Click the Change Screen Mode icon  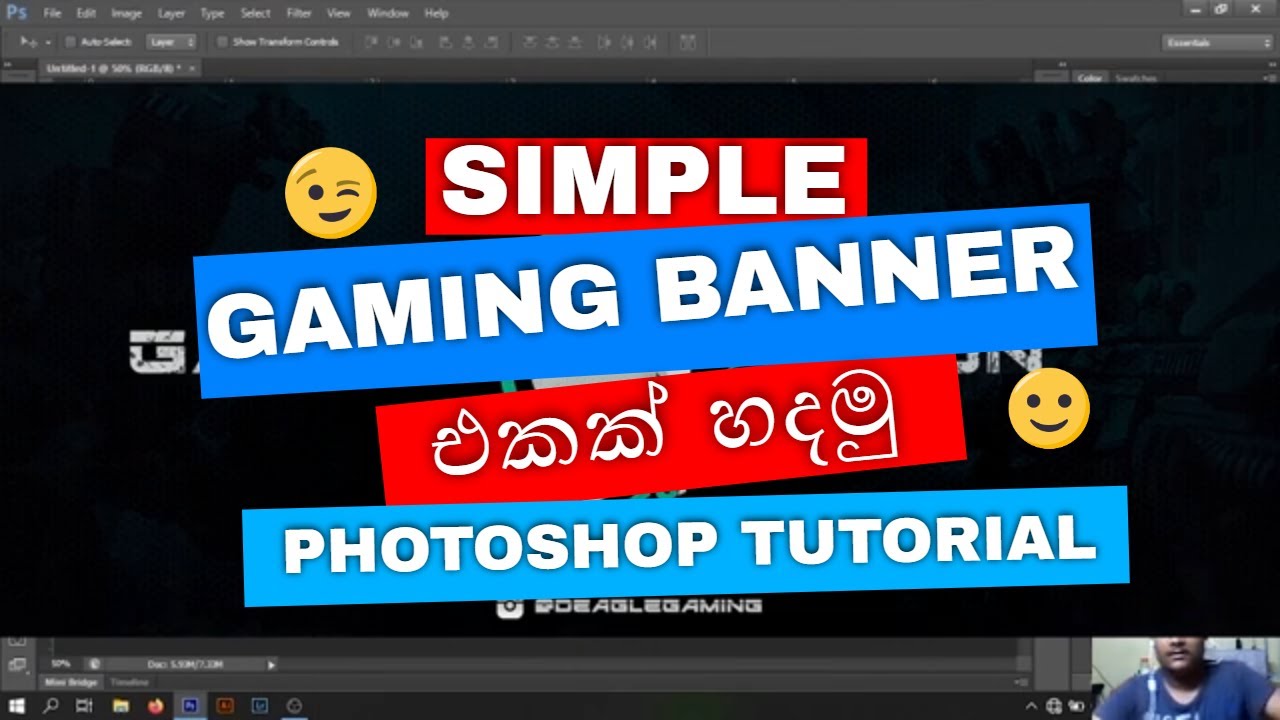pos(17,665)
